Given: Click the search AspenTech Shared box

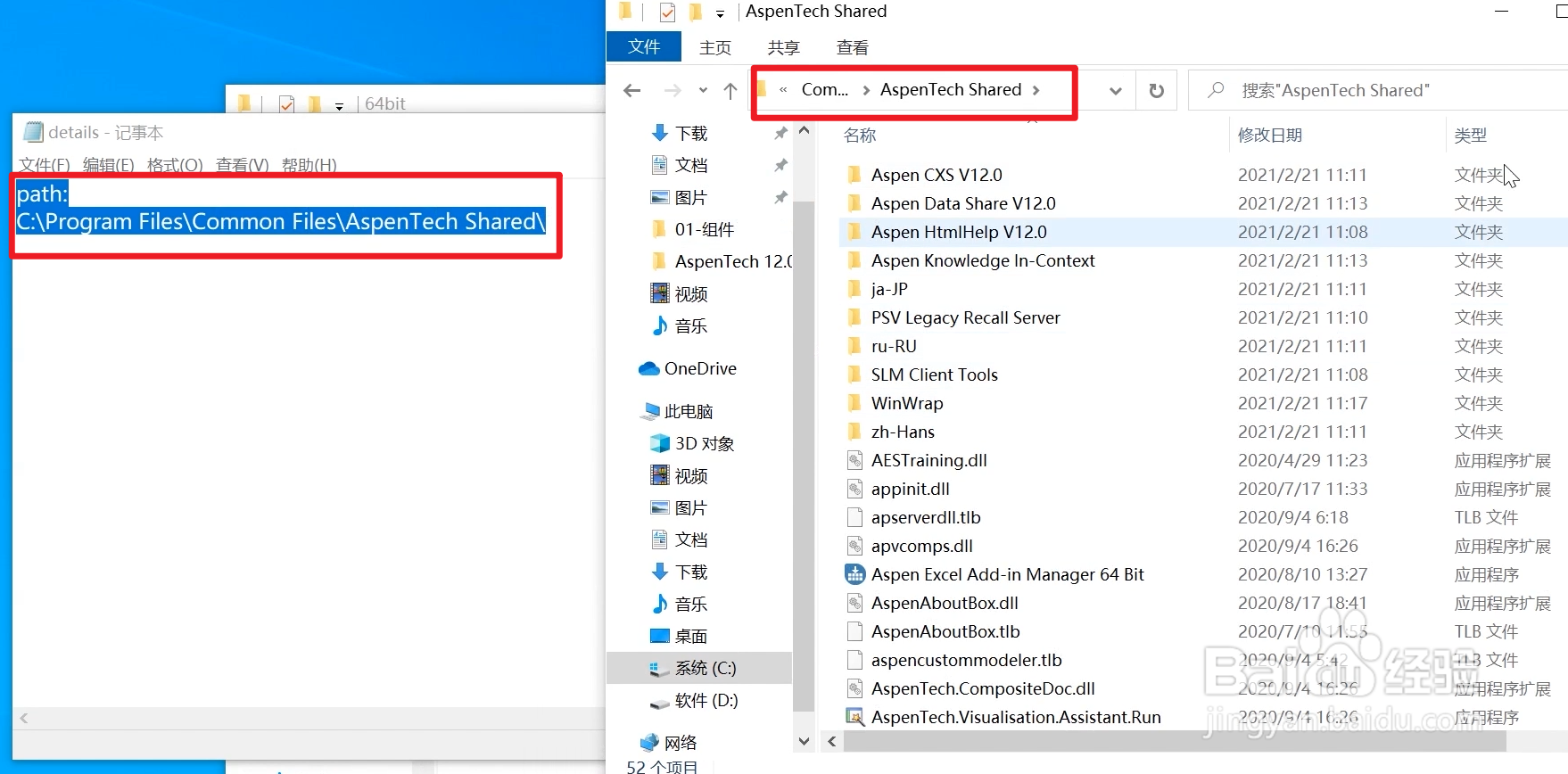Looking at the screenshot, I should click(x=1378, y=90).
